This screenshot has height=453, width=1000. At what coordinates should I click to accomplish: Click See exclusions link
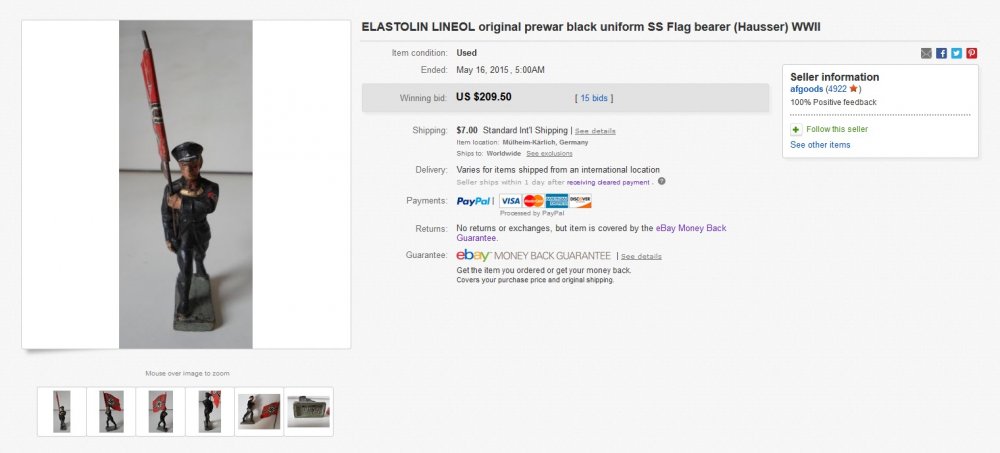coord(549,154)
